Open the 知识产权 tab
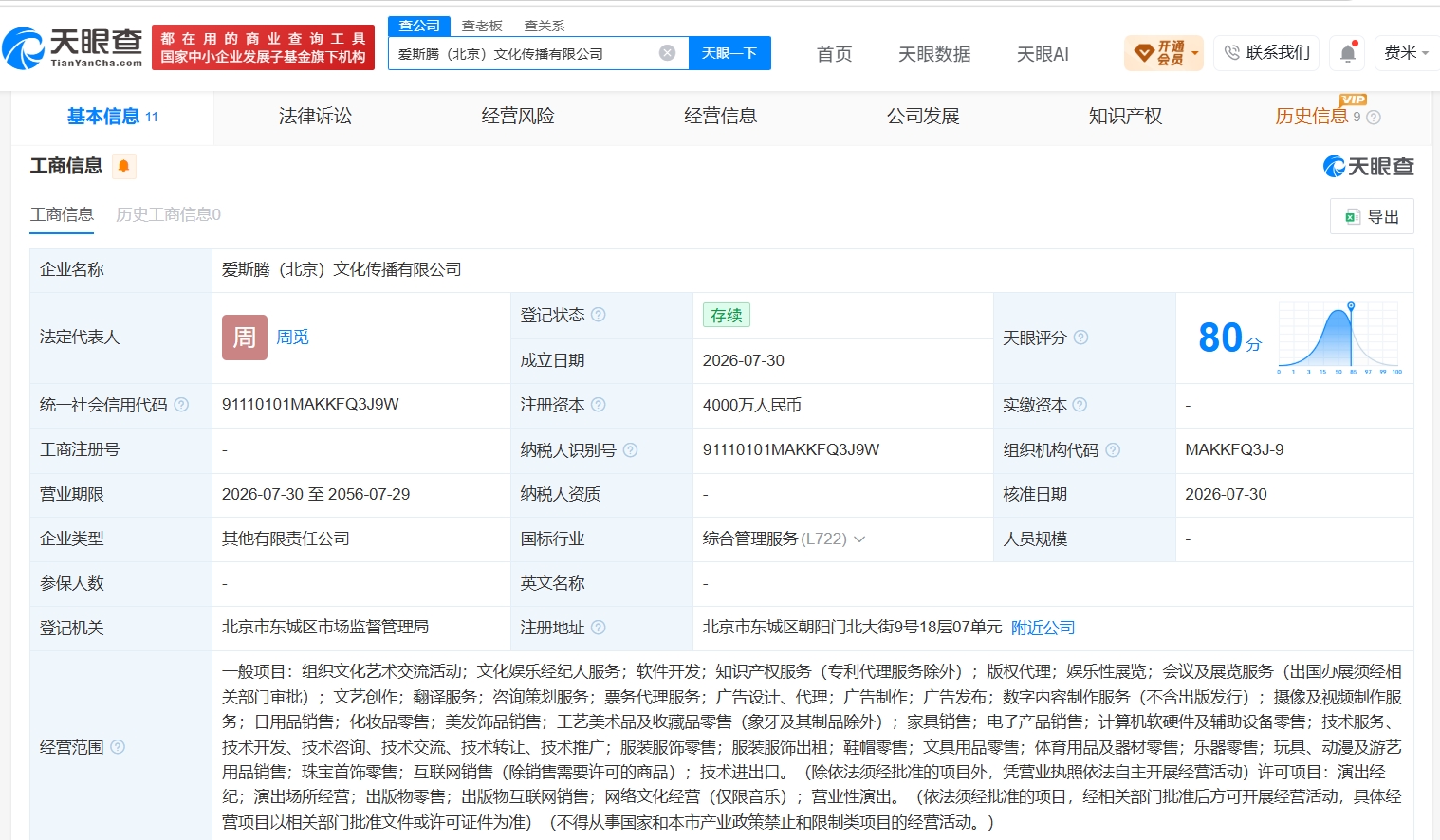1440x840 pixels. (x=1125, y=117)
